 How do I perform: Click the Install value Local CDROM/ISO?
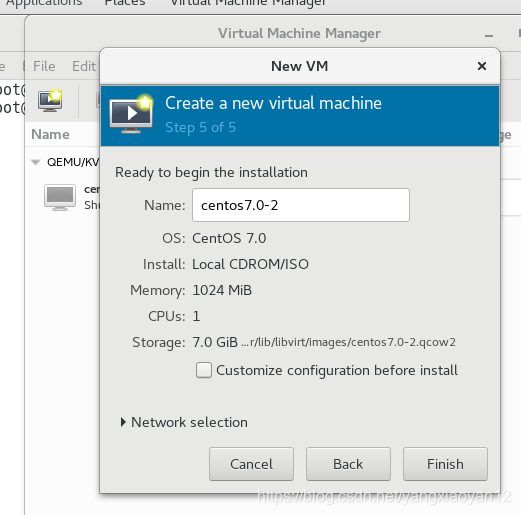pos(251,264)
